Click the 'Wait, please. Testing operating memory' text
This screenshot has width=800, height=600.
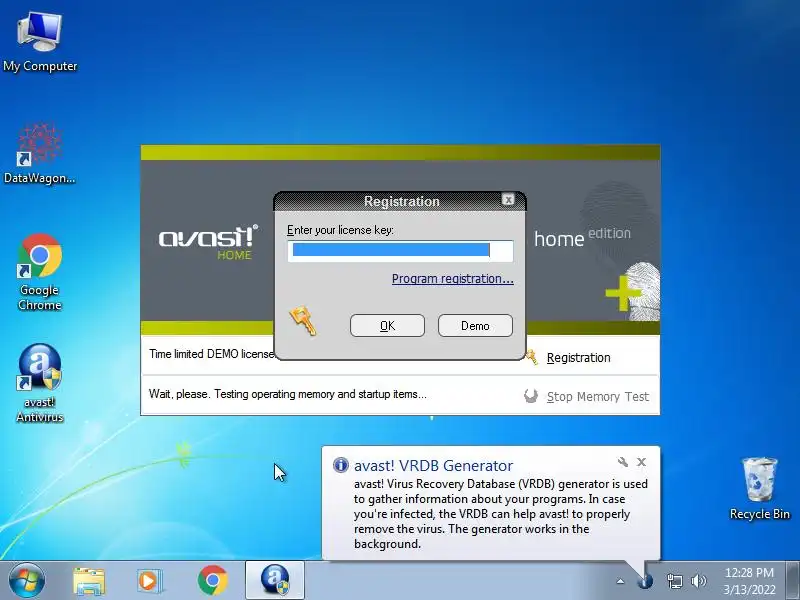click(x=288, y=394)
